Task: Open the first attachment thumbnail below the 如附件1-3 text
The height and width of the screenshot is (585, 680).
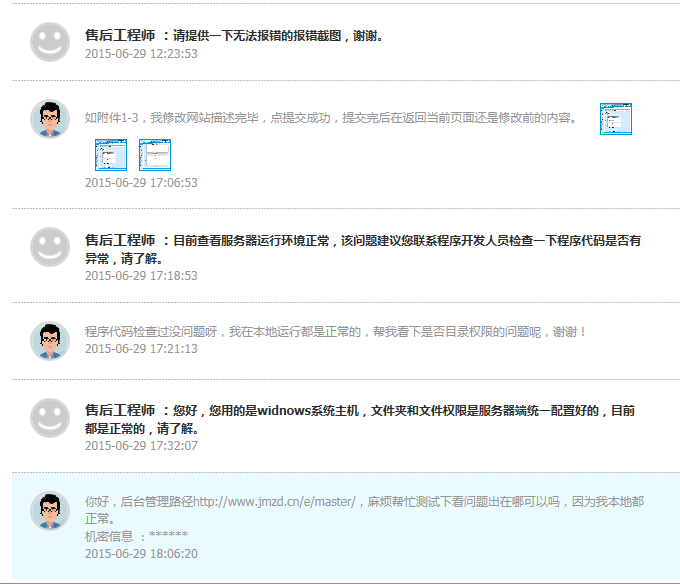Action: [110, 155]
